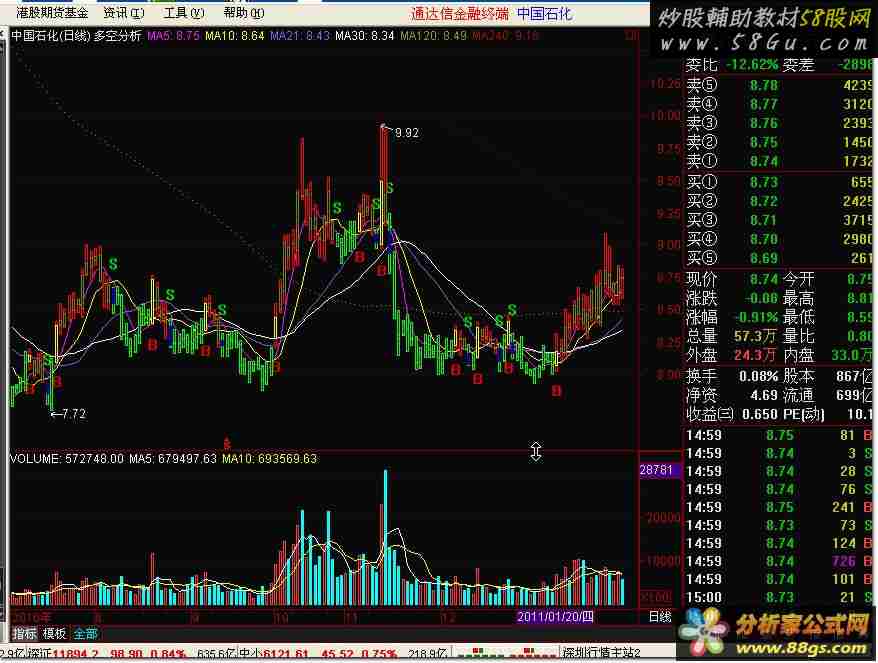Click the 15:00 tick trade row
This screenshot has height=663, width=878.
779,597
